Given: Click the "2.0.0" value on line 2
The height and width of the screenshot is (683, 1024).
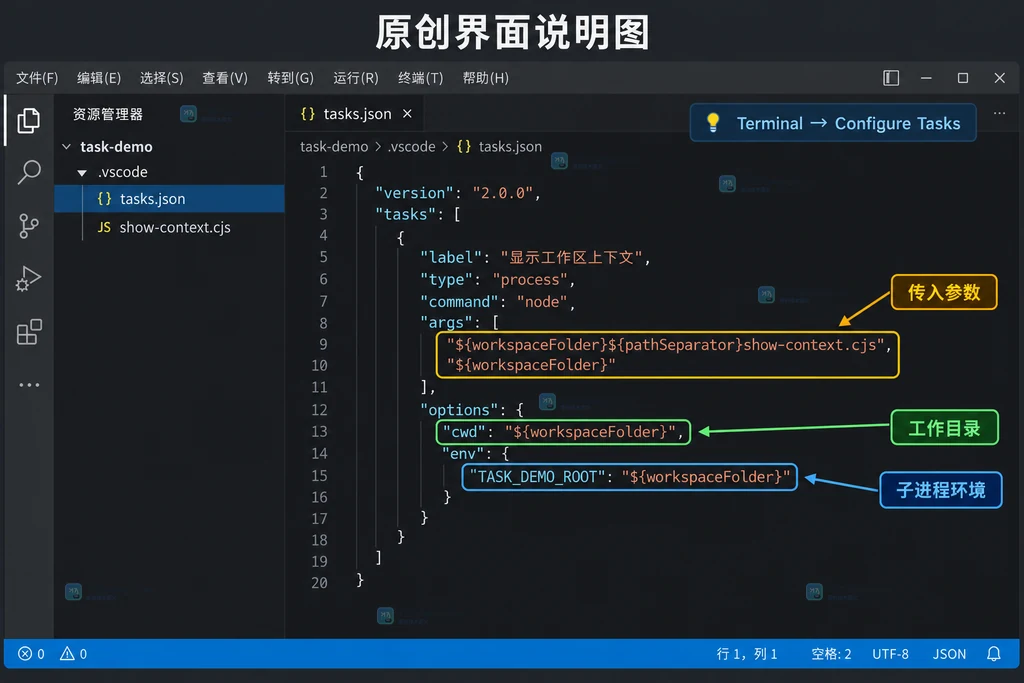Looking at the screenshot, I should click(503, 193).
